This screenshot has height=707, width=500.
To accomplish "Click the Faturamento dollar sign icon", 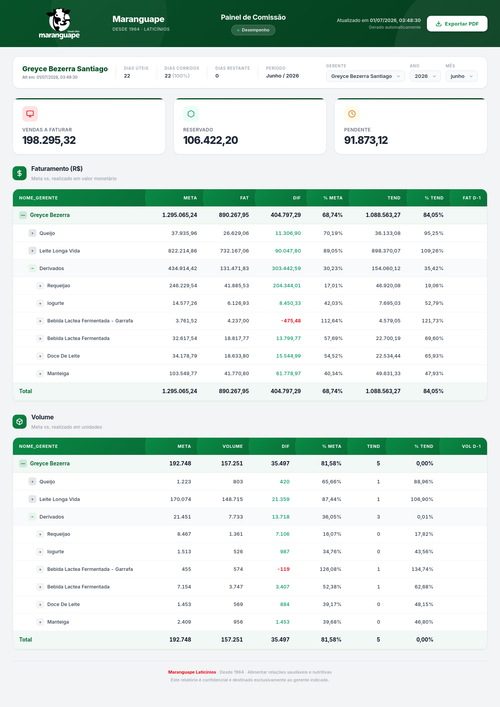I will (x=19, y=173).
